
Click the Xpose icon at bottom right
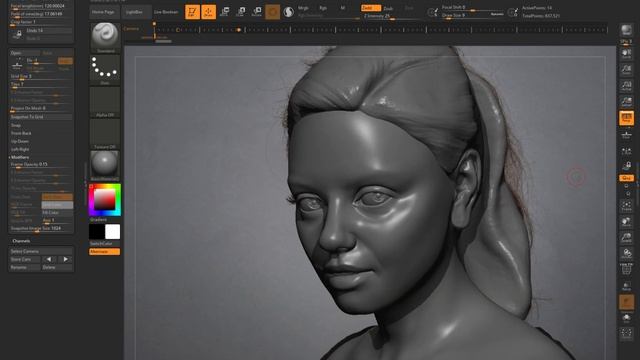point(626,334)
